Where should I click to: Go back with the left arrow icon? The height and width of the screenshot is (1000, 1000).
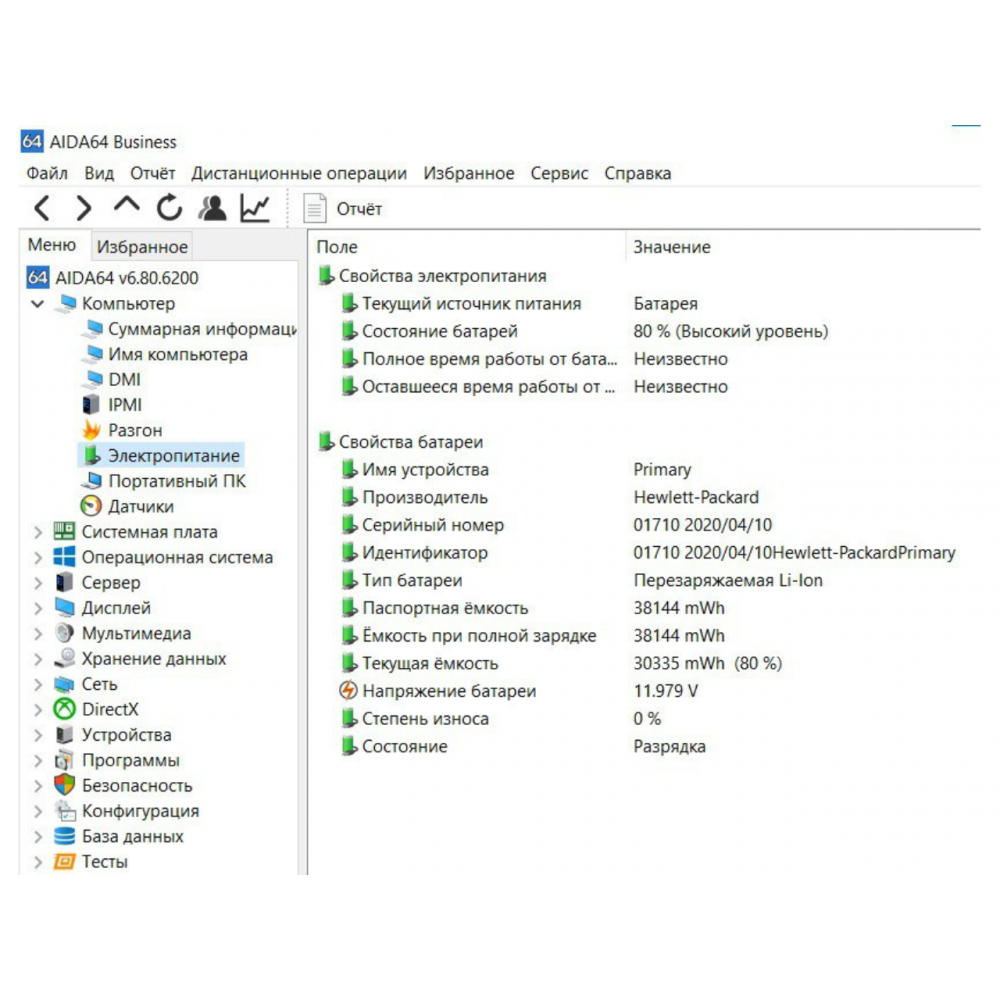tap(42, 209)
